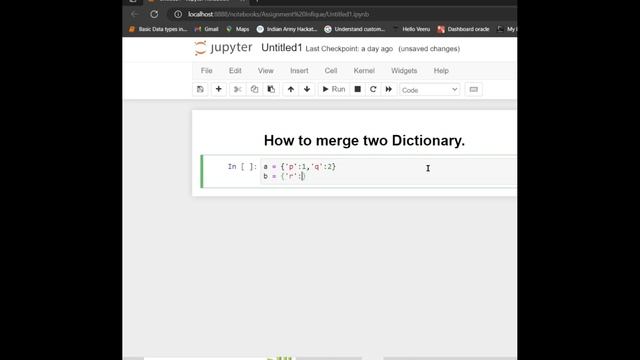Open the Widgets menu
The height and width of the screenshot is (360, 640).
404,71
